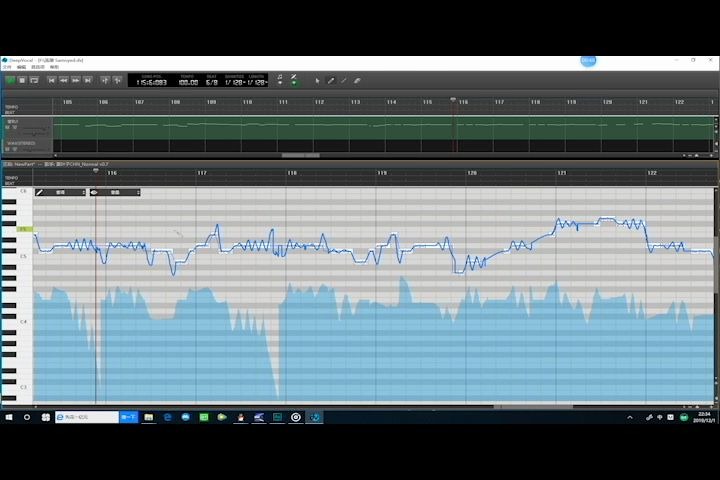The width and height of the screenshot is (720, 480).
Task: Click measure 117 in the piano roll ruler
Action: tap(202, 173)
